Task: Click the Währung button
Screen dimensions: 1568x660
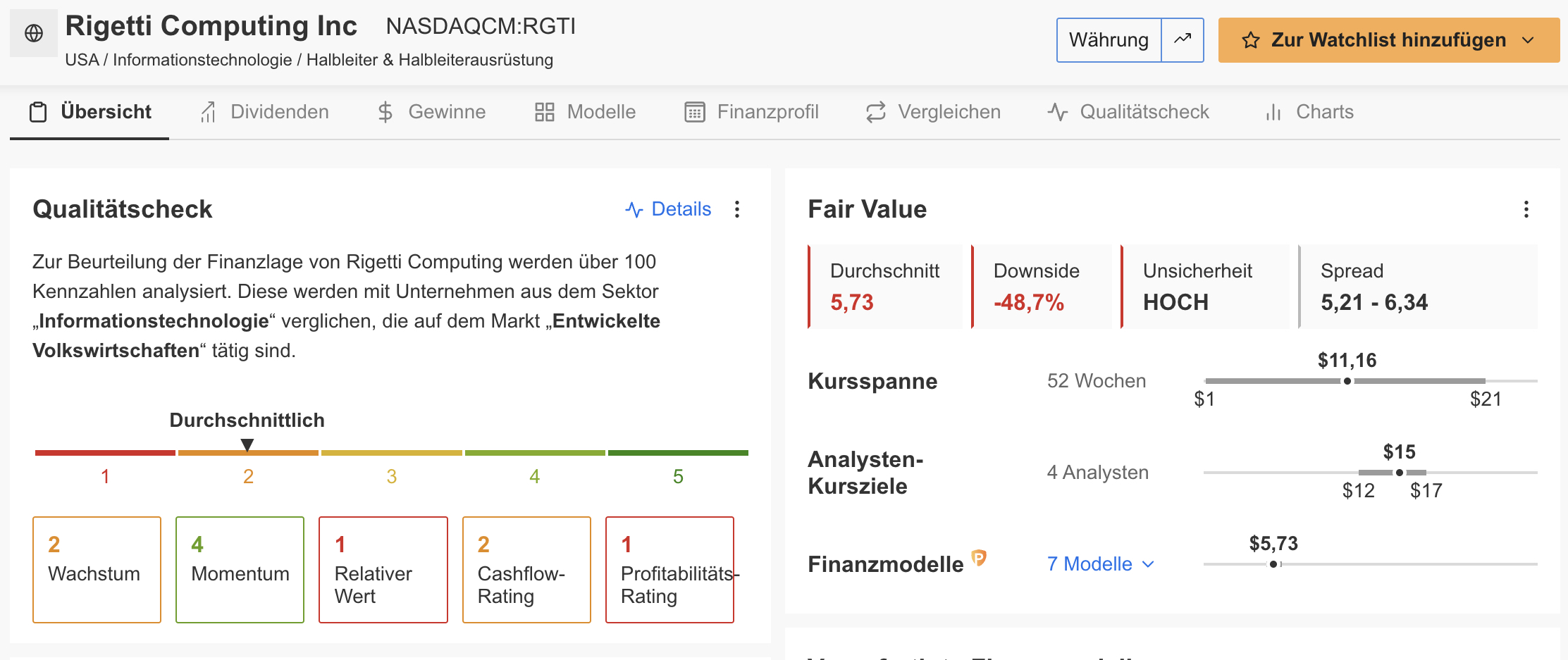Action: point(1109,40)
